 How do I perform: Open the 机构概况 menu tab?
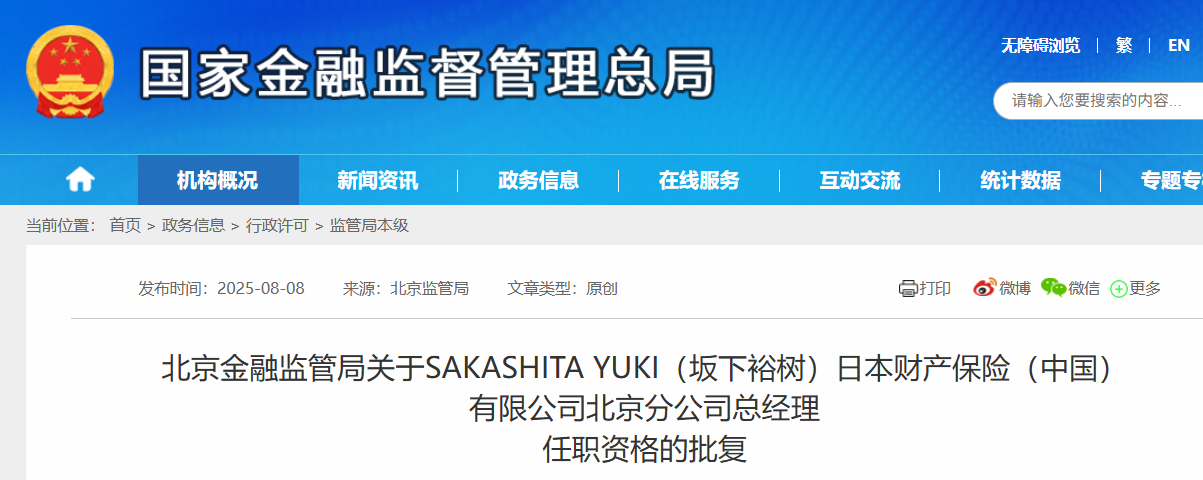218,180
